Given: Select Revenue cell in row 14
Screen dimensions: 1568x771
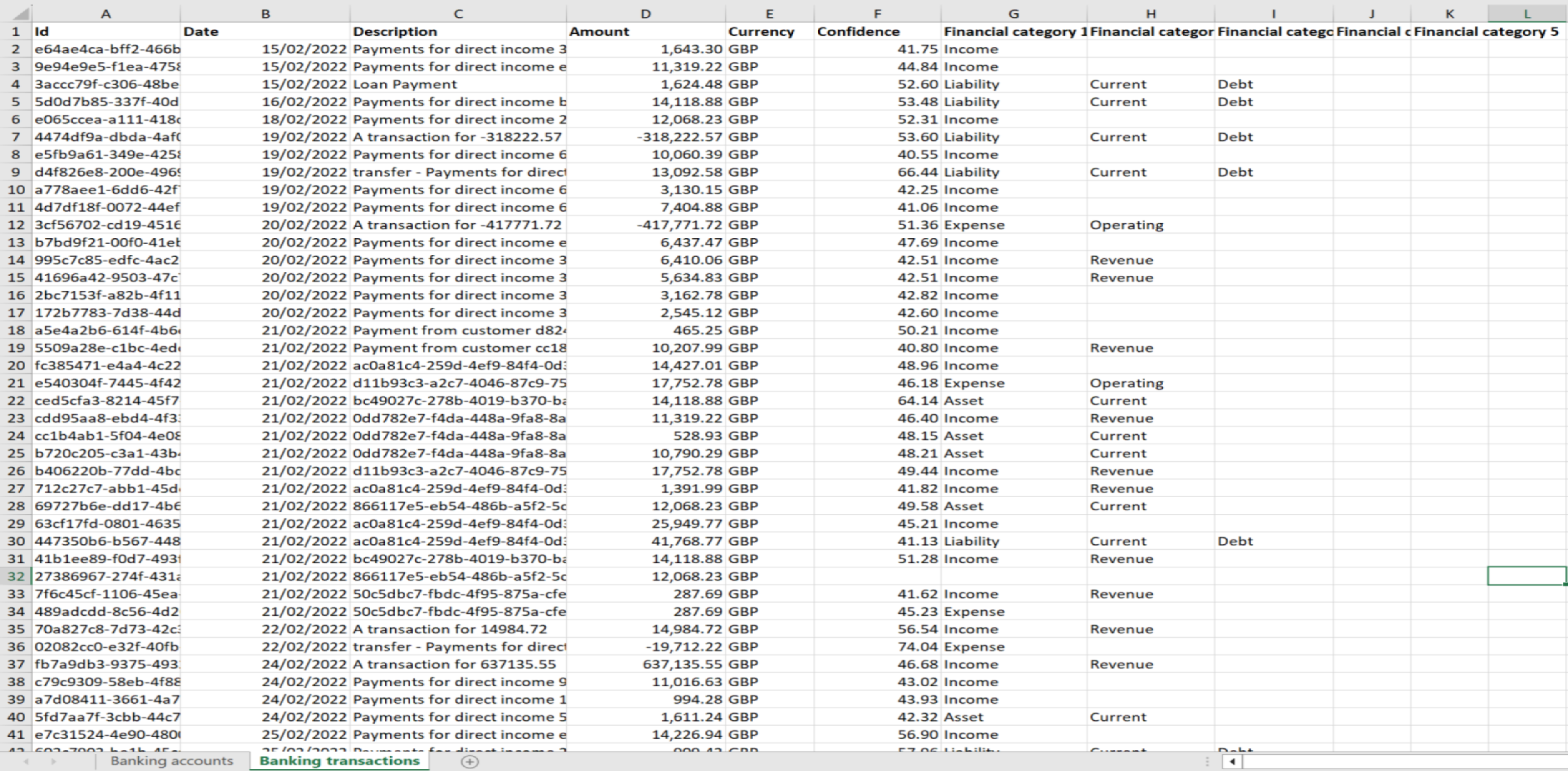Looking at the screenshot, I should point(1151,260).
